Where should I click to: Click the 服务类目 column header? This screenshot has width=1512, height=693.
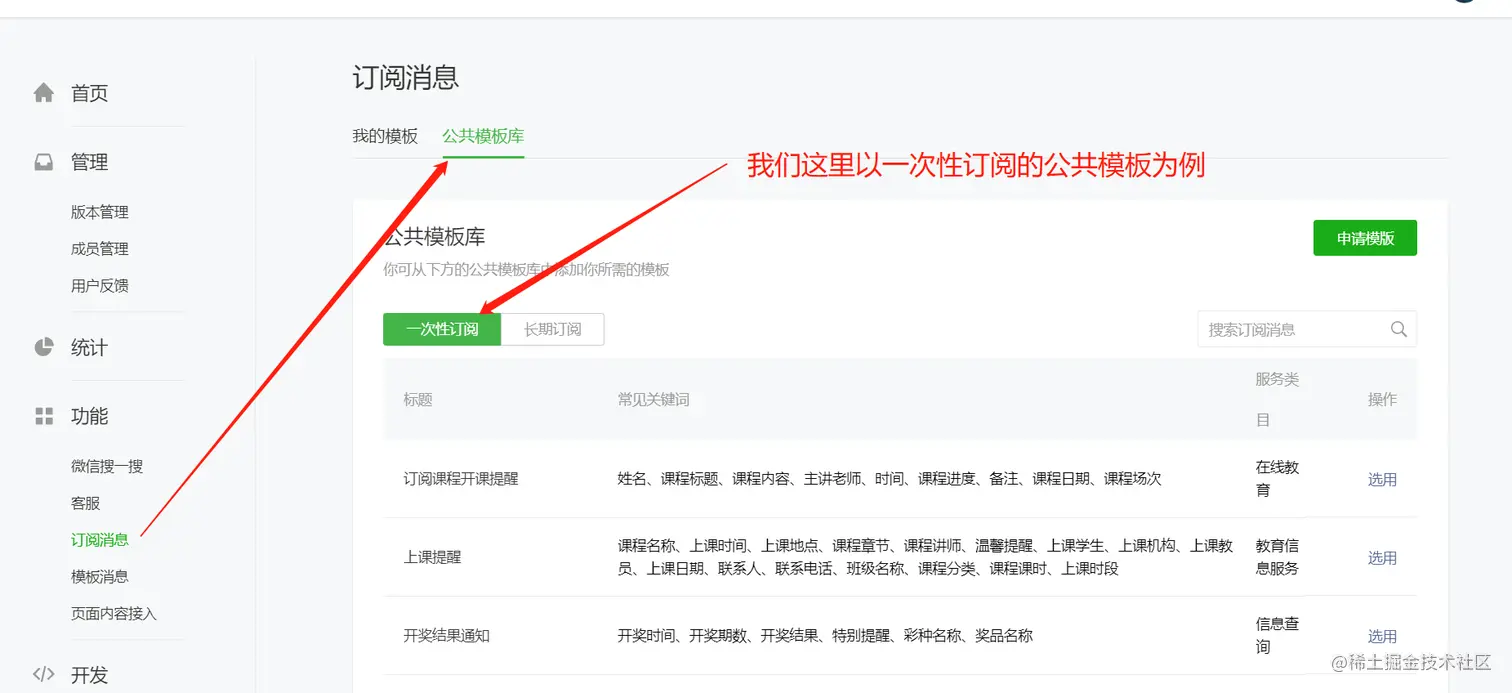click(1277, 399)
